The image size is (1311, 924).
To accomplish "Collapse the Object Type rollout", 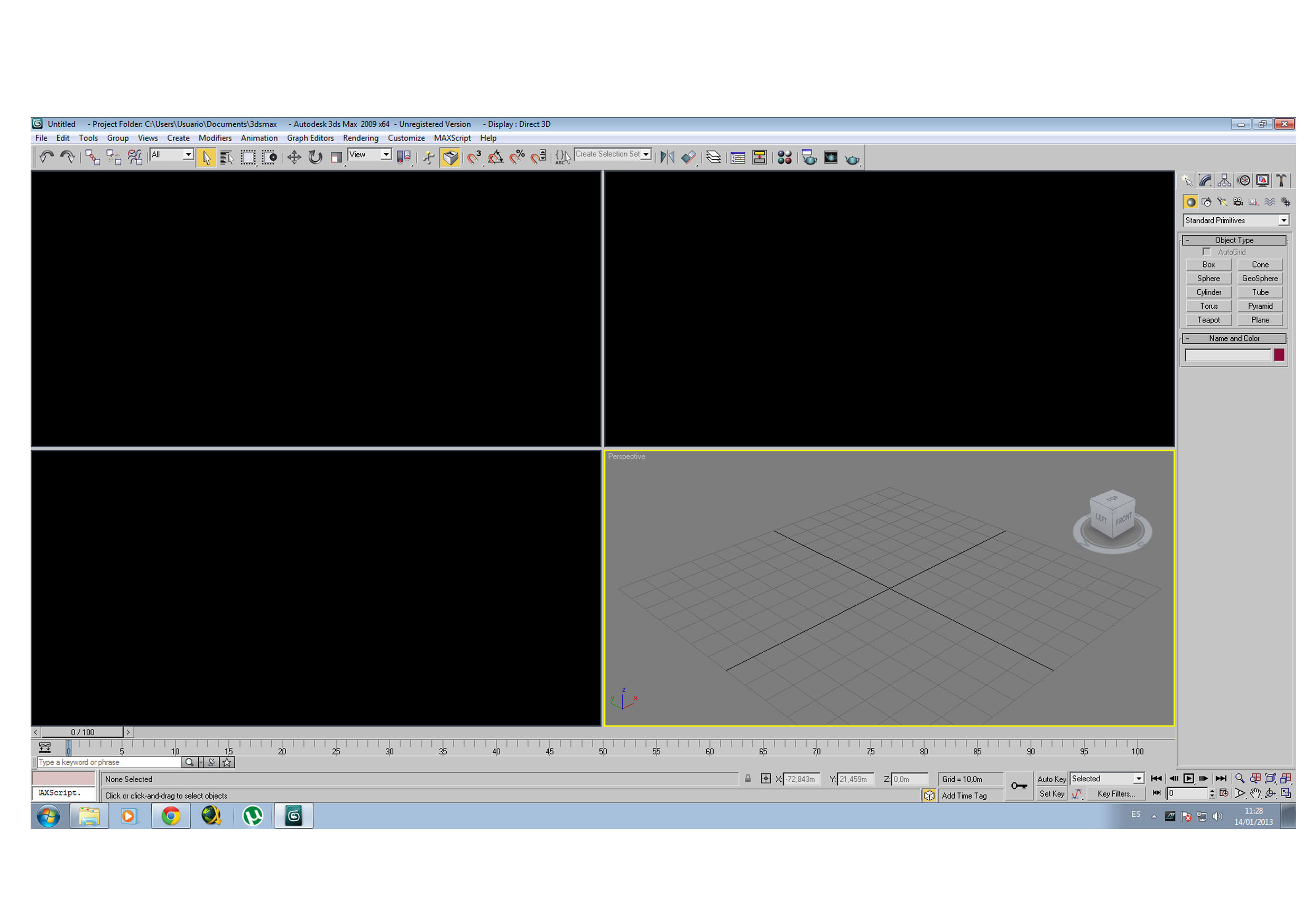I will (1233, 241).
